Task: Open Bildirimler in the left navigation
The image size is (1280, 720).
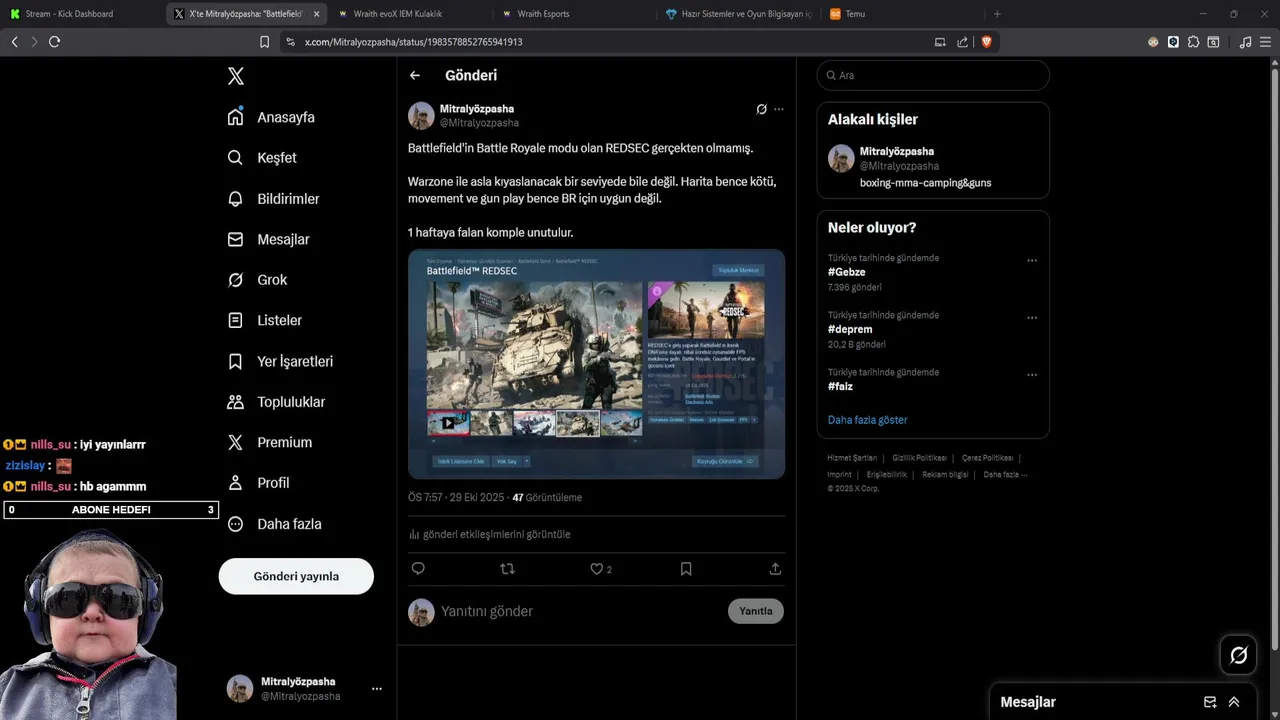Action: [273, 199]
